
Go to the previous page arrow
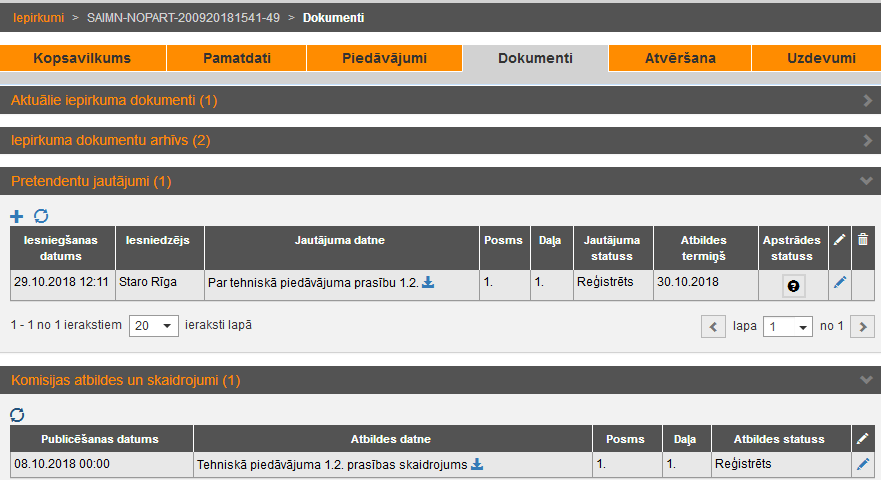[x=713, y=326]
